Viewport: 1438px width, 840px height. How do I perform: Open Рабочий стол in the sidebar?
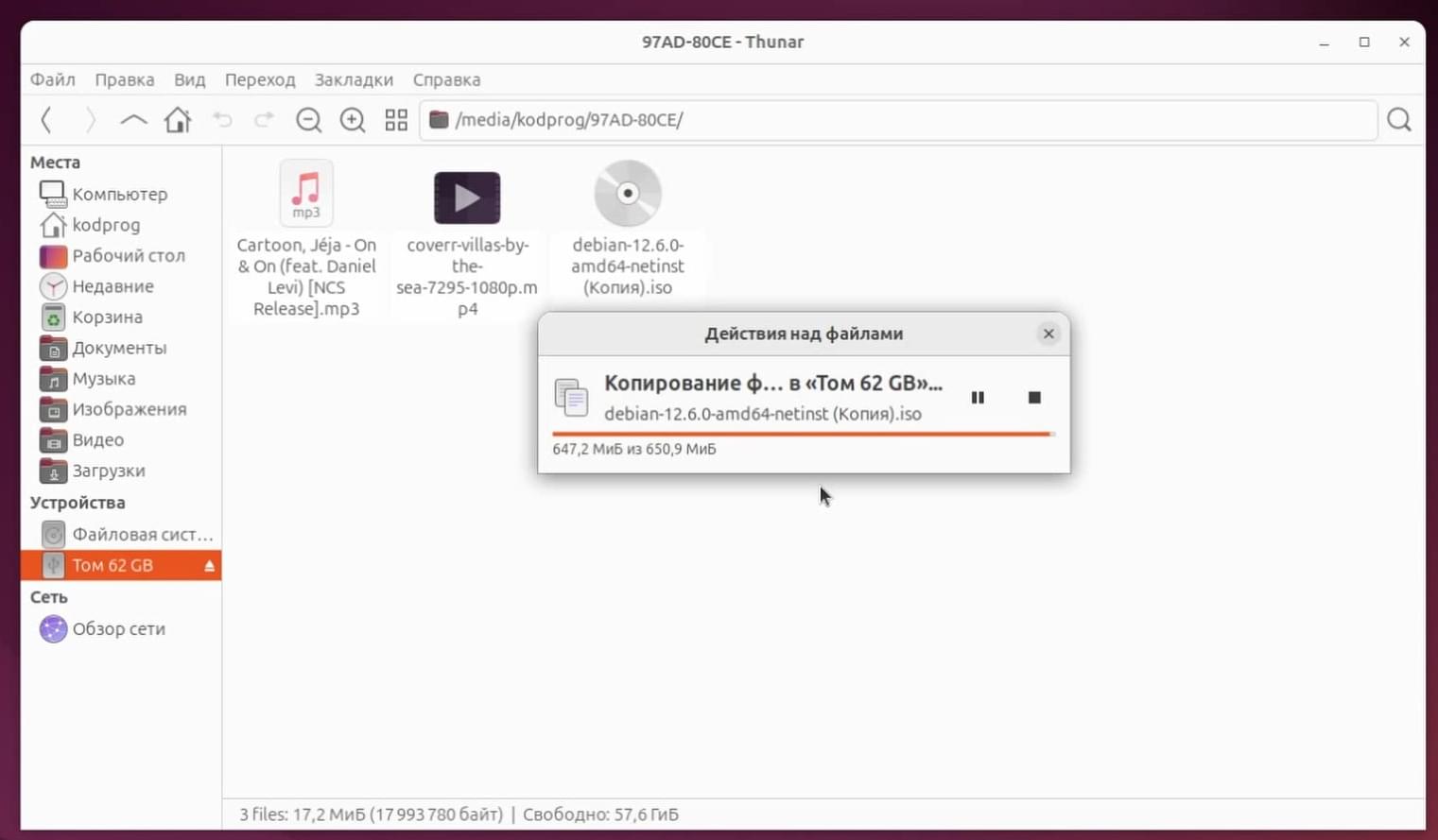pos(121,256)
